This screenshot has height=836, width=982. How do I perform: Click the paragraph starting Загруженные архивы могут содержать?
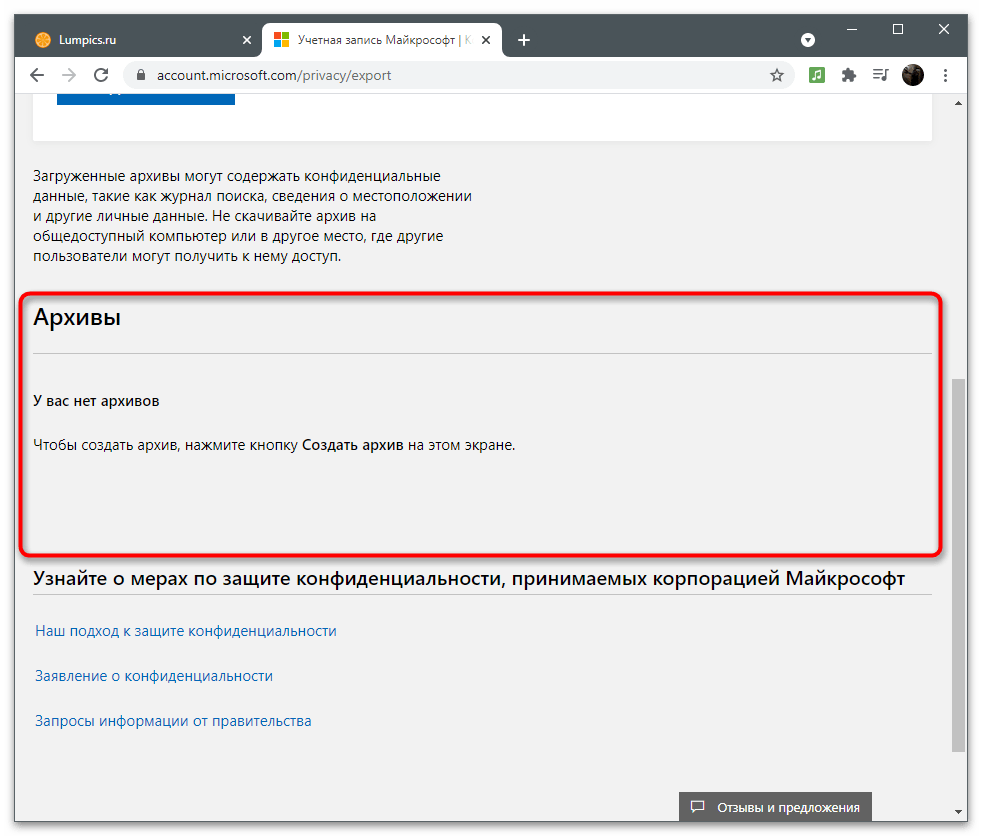pos(252,216)
